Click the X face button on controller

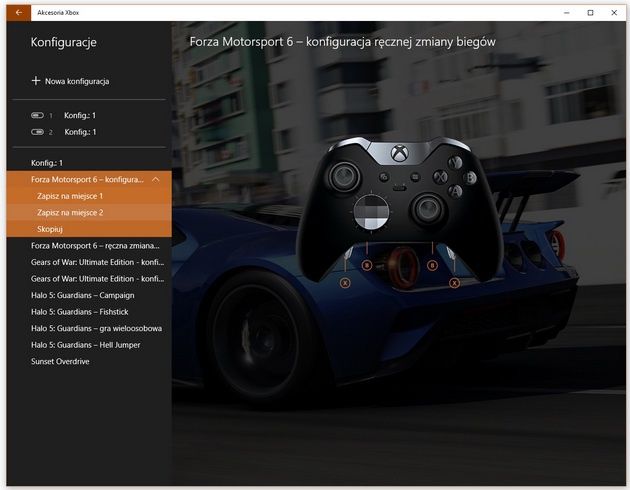point(440,177)
